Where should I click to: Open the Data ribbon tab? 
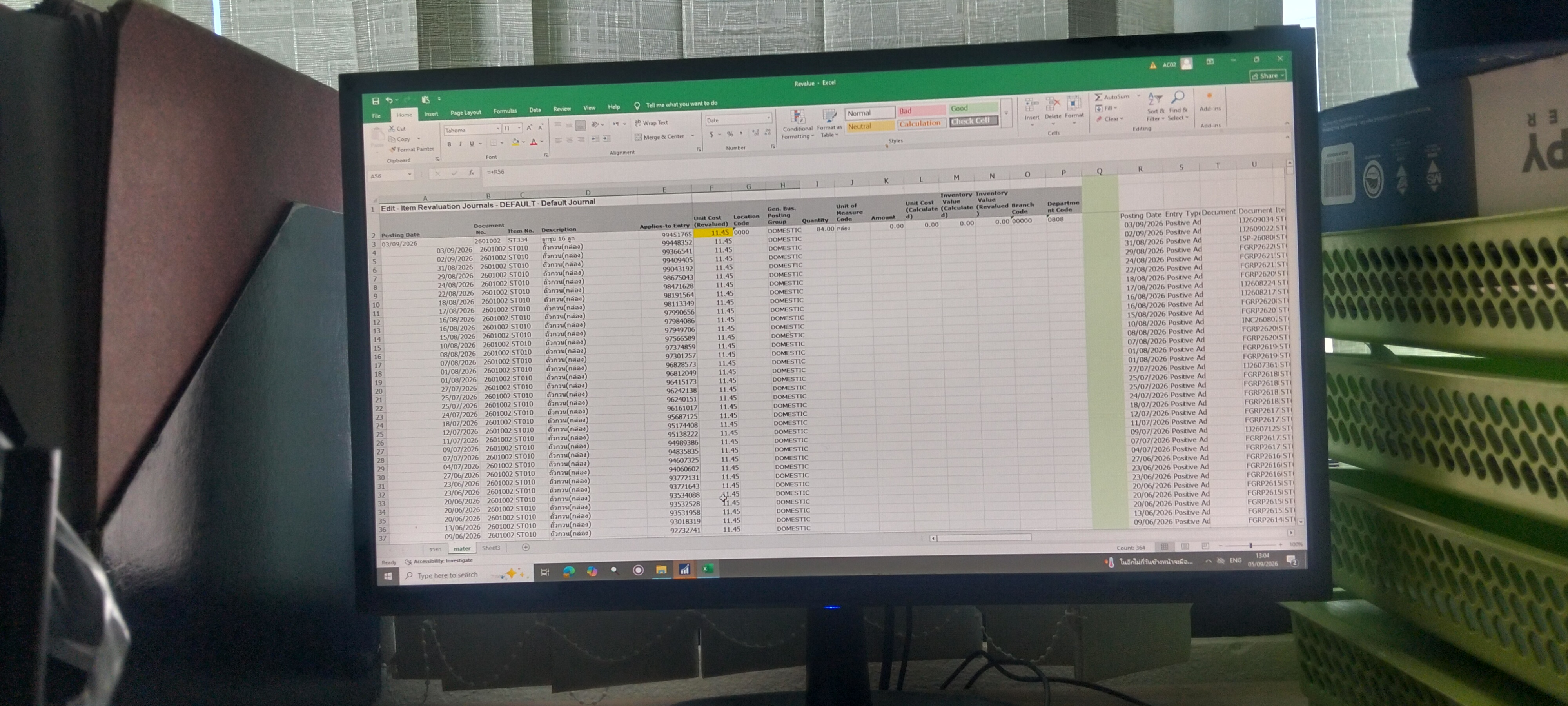click(534, 110)
